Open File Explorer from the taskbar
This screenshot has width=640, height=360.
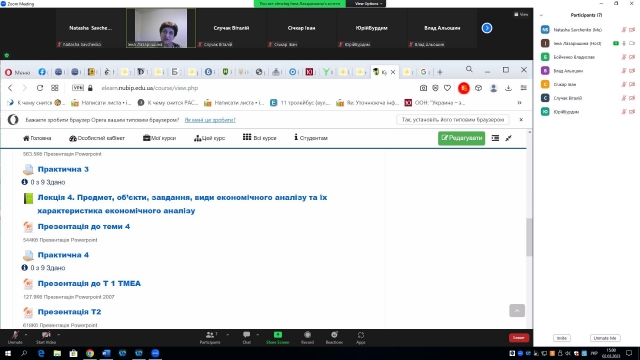[57, 353]
